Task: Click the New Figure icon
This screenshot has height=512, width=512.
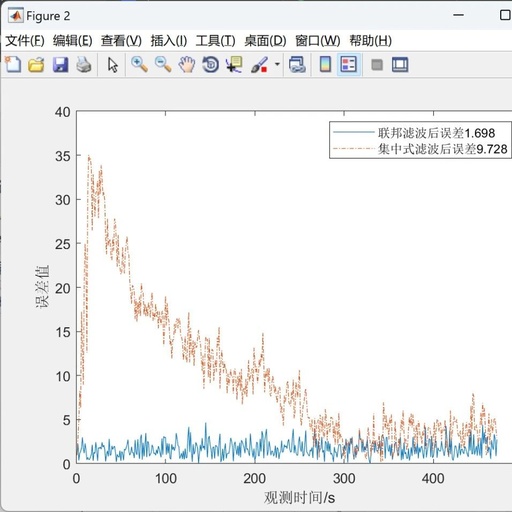Action: [13, 64]
